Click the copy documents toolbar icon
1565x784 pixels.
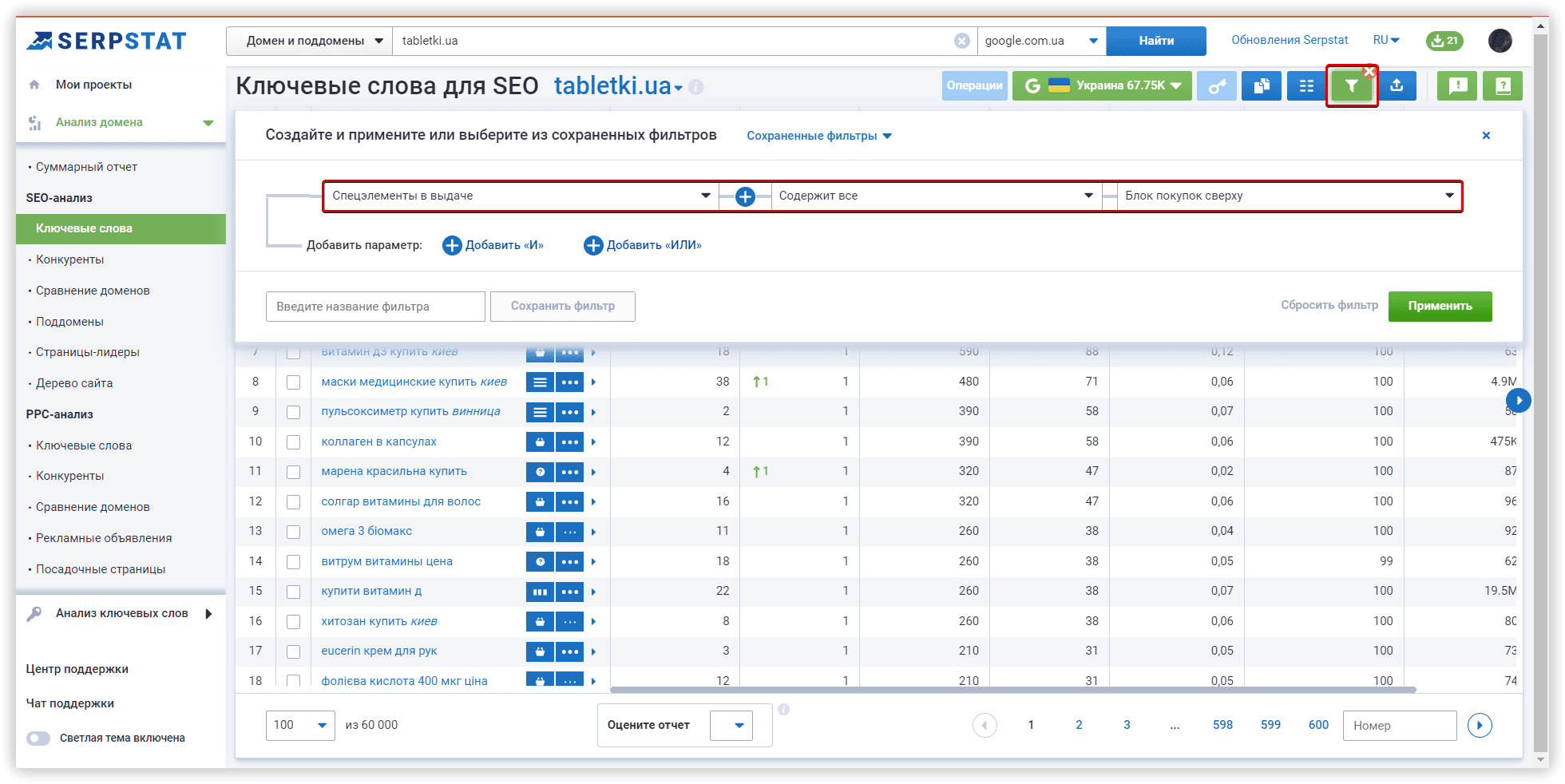[1262, 86]
